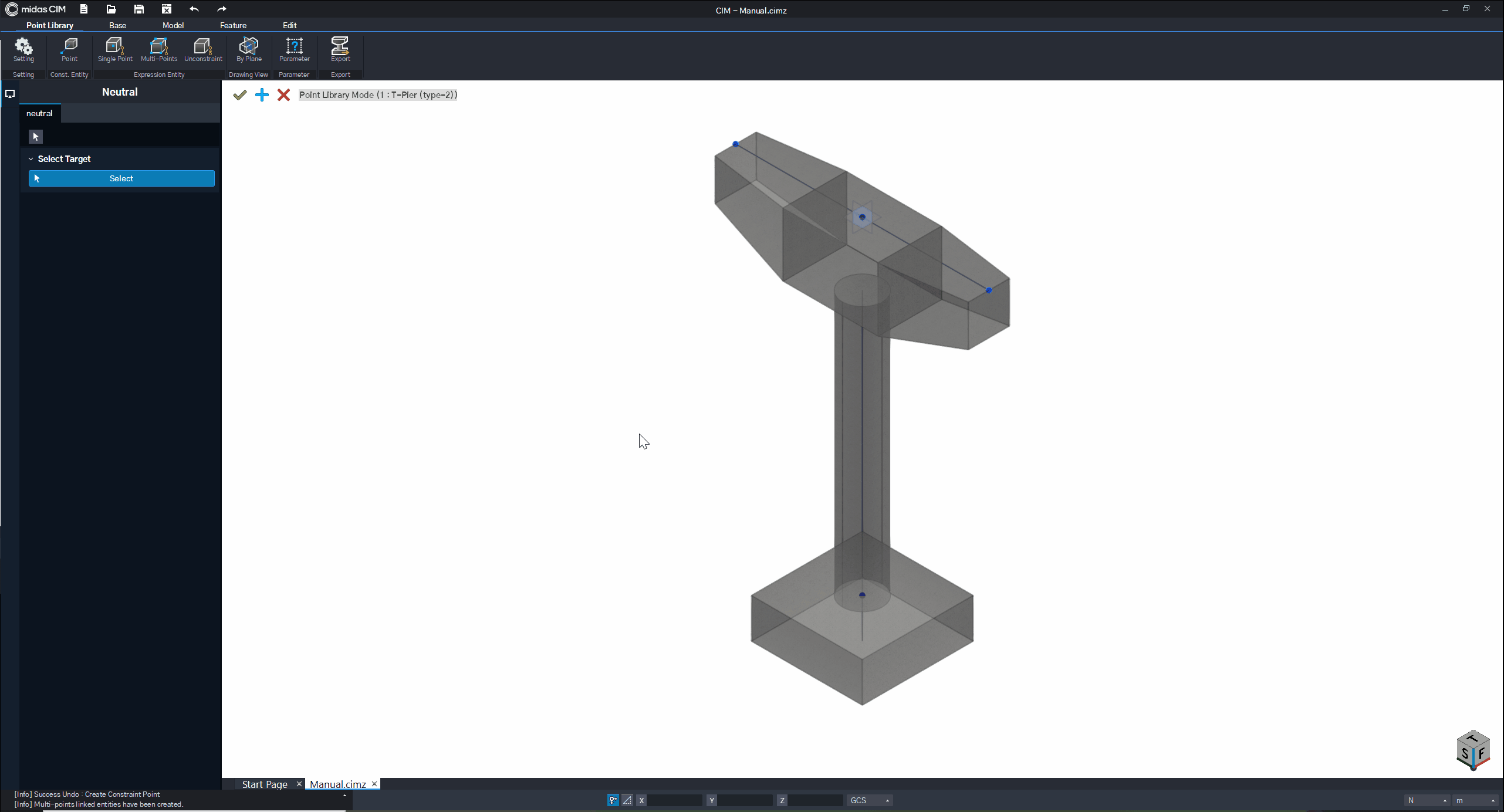Confirm Point Library mode with green checkmark
1504x812 pixels.
pos(239,95)
